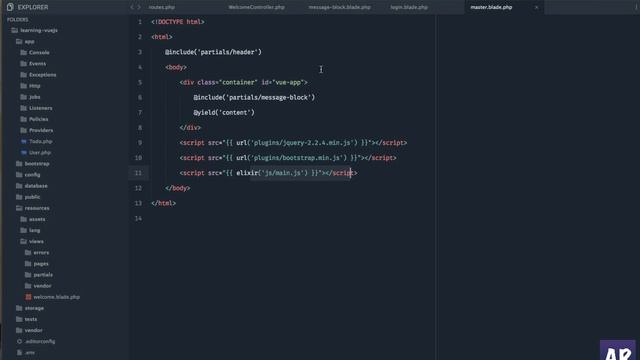Click the FOLDERS section heading
This screenshot has width=640, height=360.
coord(18,20)
